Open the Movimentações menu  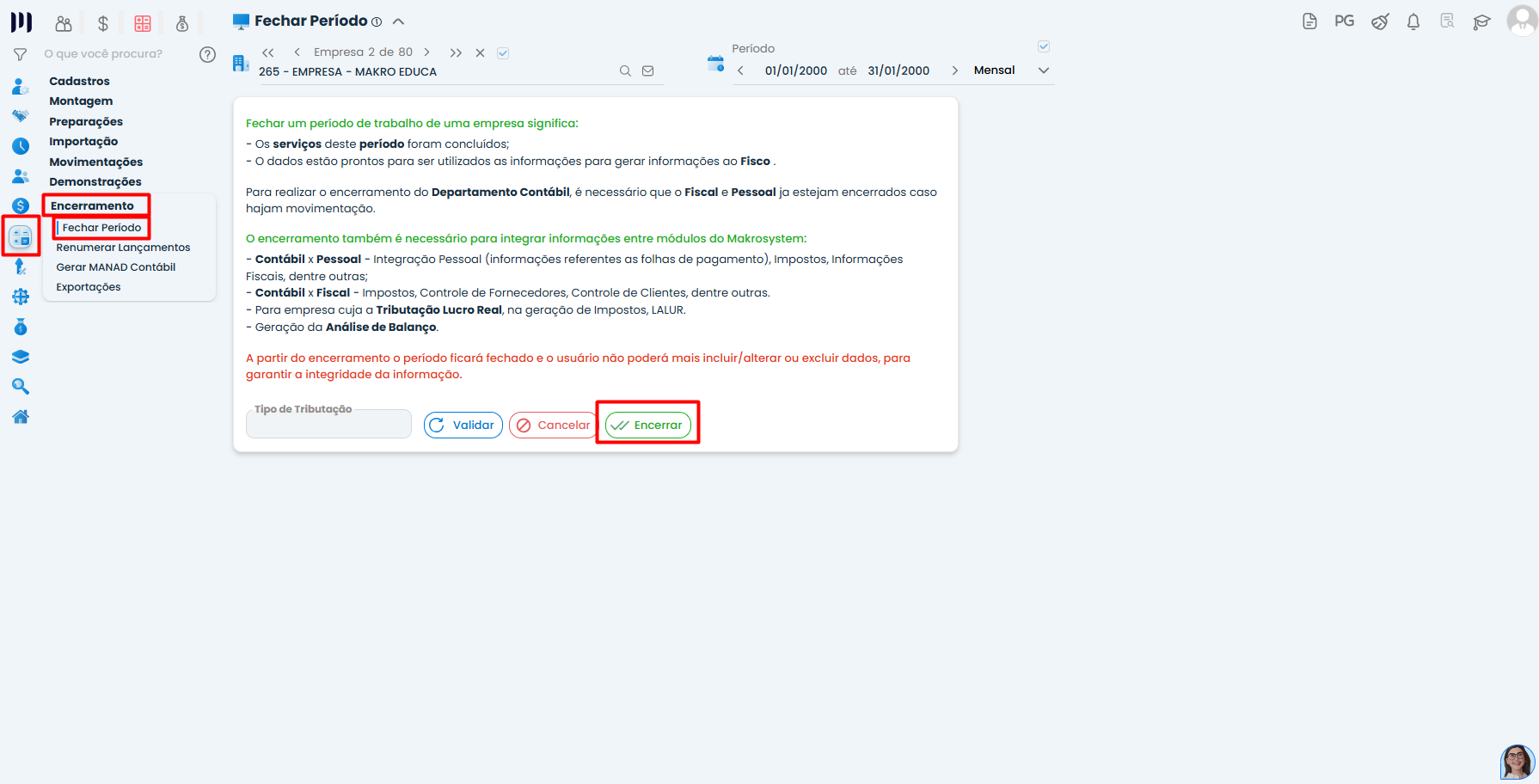96,162
